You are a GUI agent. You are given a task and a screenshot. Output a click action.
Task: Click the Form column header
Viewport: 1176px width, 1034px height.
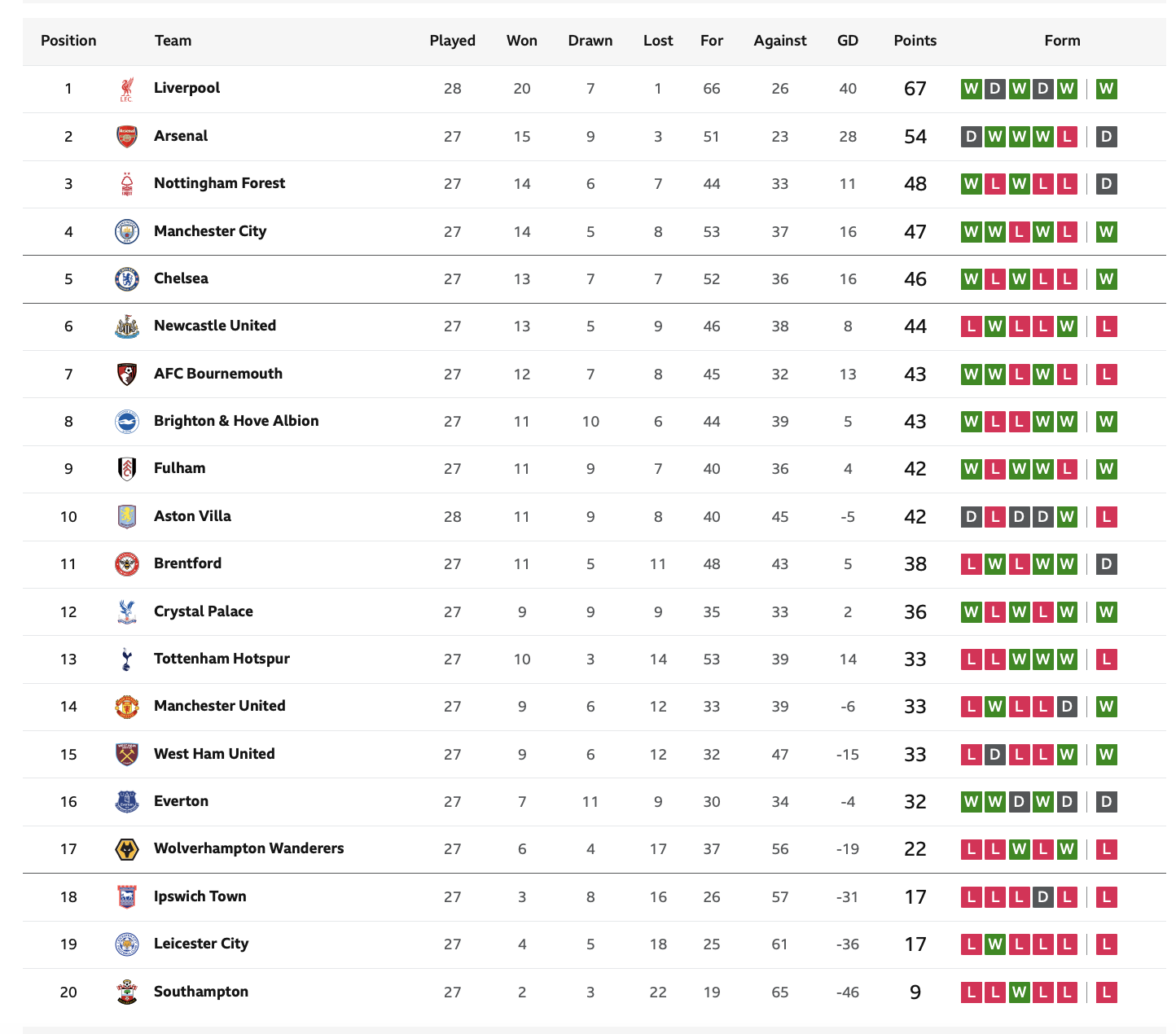(1062, 41)
